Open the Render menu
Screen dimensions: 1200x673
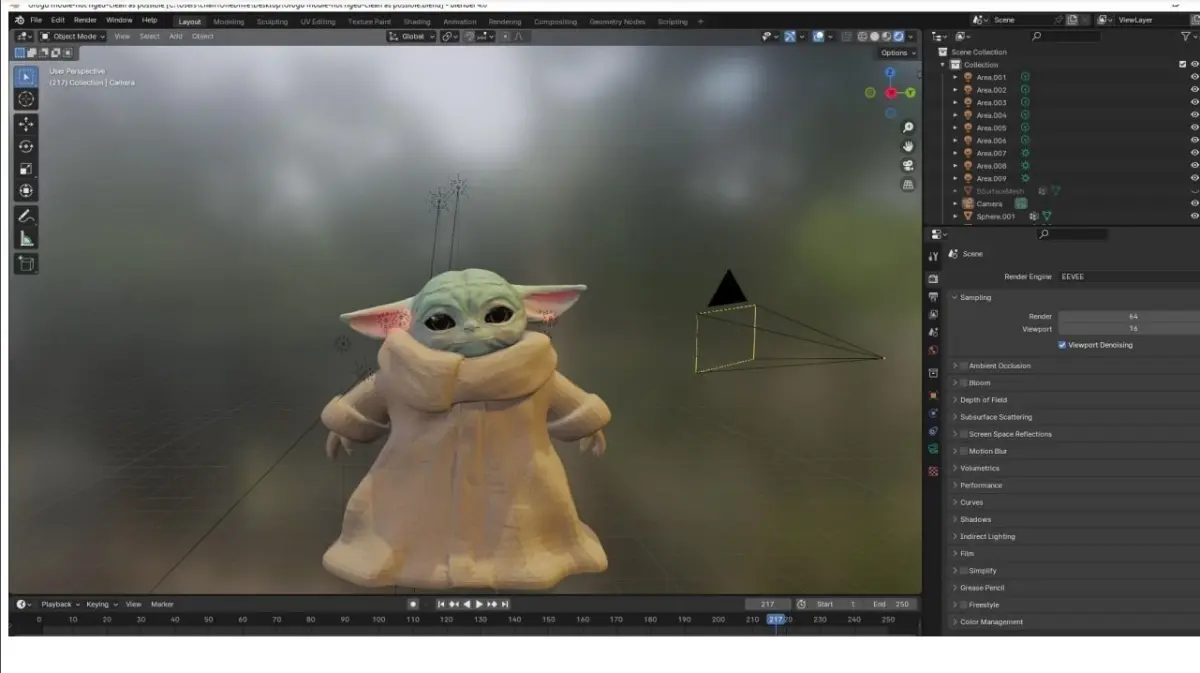pos(85,20)
